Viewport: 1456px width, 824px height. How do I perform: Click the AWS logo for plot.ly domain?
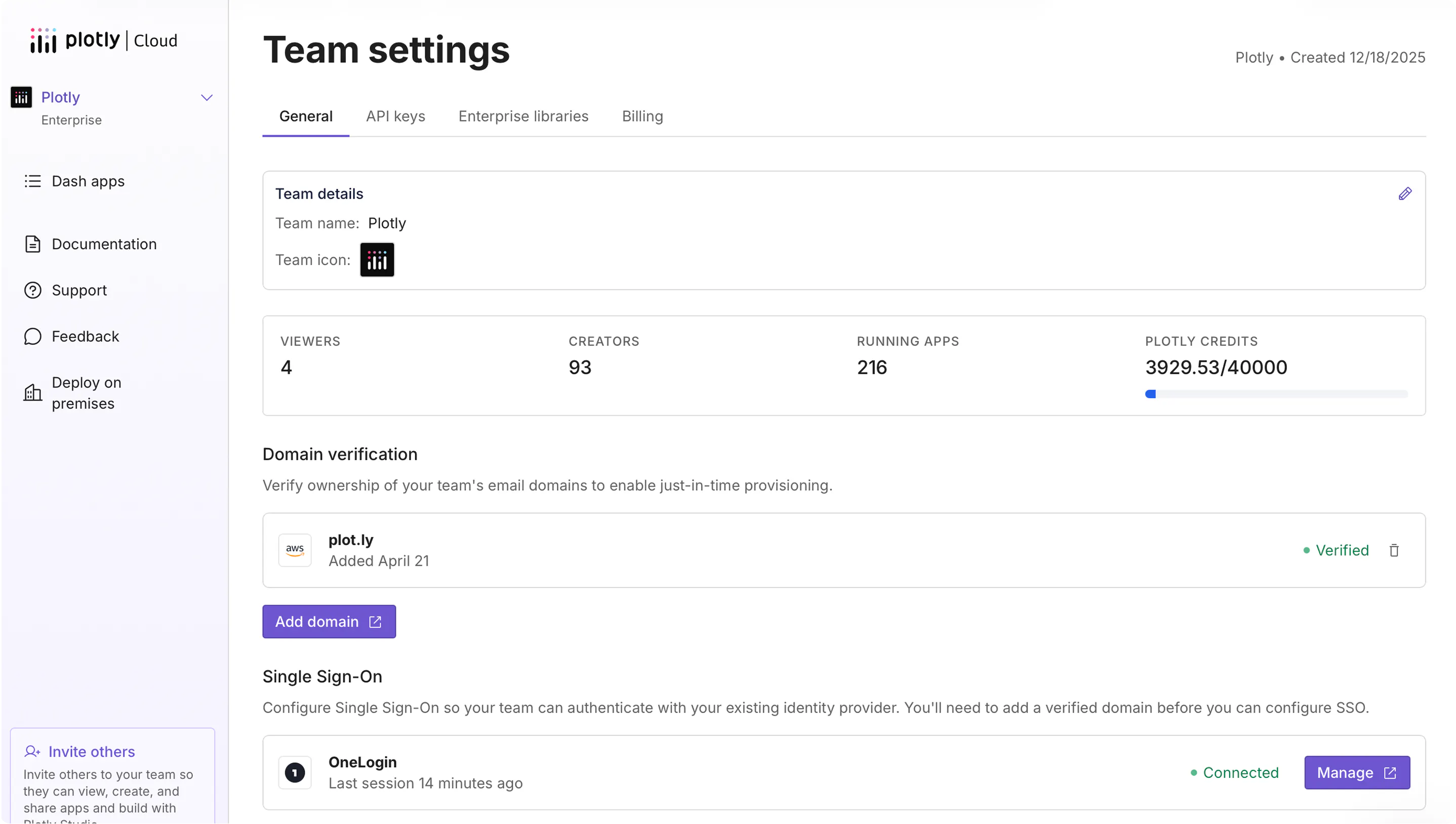click(295, 550)
